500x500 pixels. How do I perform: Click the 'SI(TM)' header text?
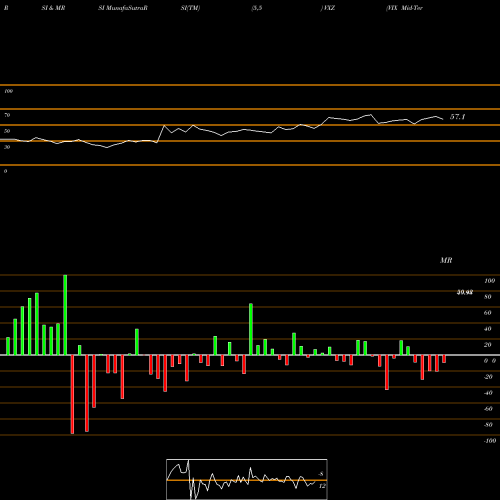[190, 8]
